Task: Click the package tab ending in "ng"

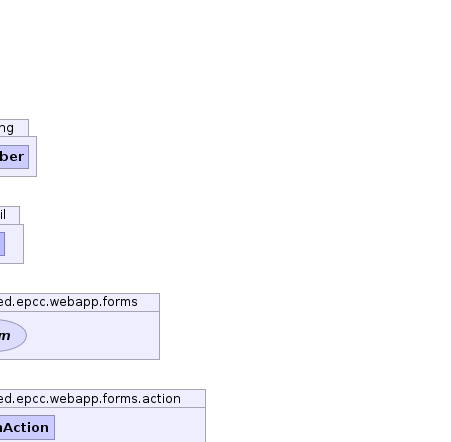Action: (x=14, y=128)
